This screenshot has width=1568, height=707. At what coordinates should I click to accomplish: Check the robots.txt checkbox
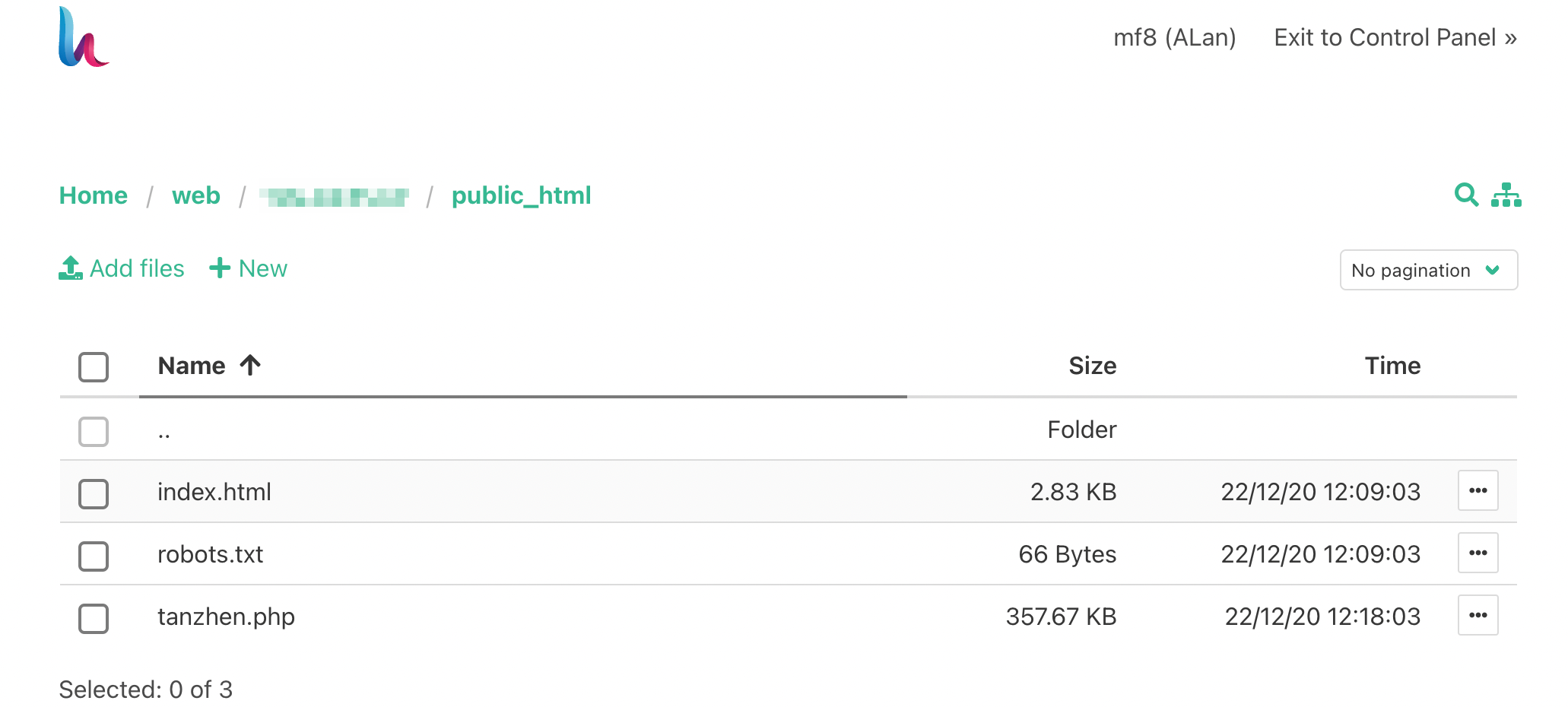(94, 556)
